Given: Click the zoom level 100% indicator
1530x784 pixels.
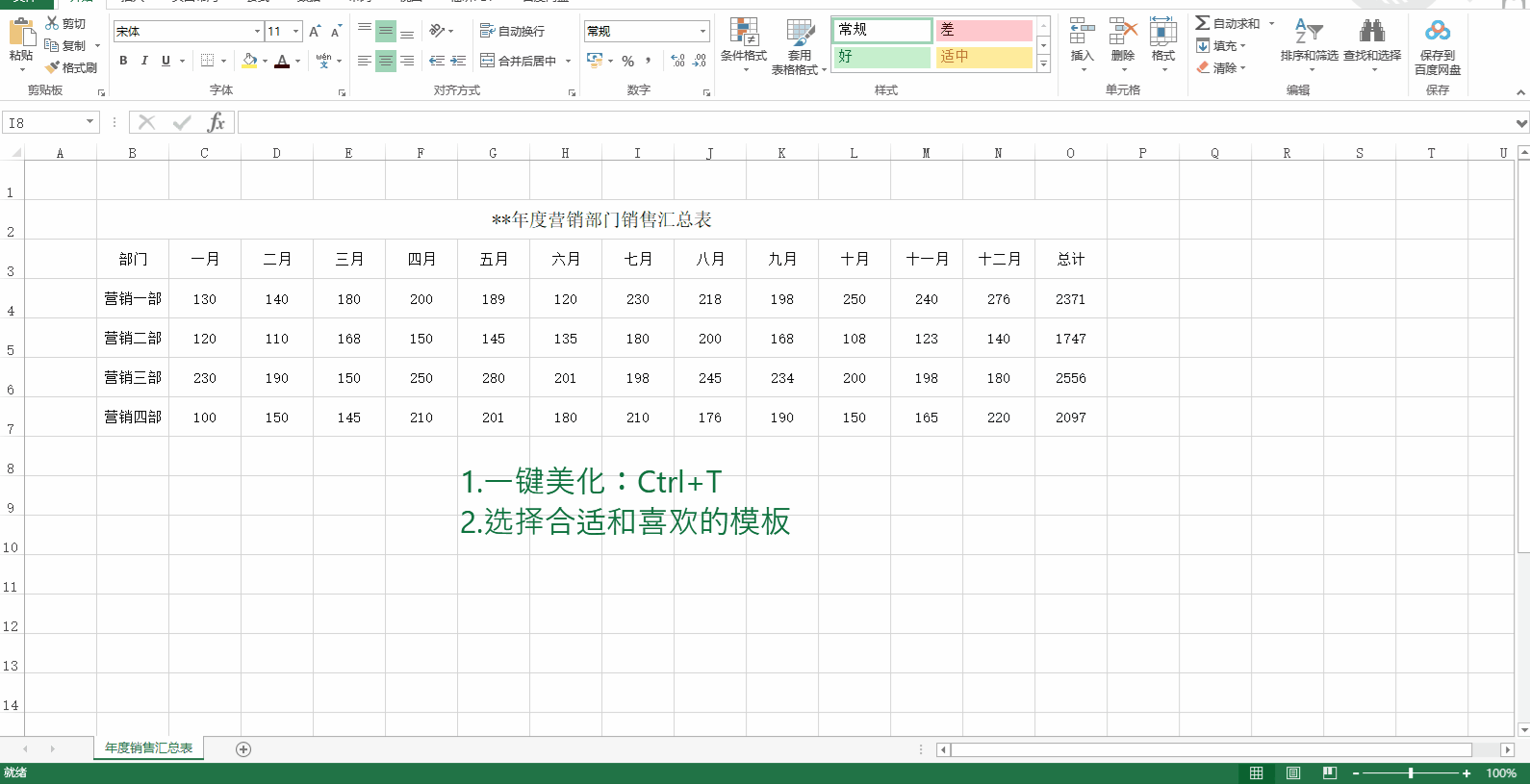Looking at the screenshot, I should pyautogui.click(x=1501, y=772).
